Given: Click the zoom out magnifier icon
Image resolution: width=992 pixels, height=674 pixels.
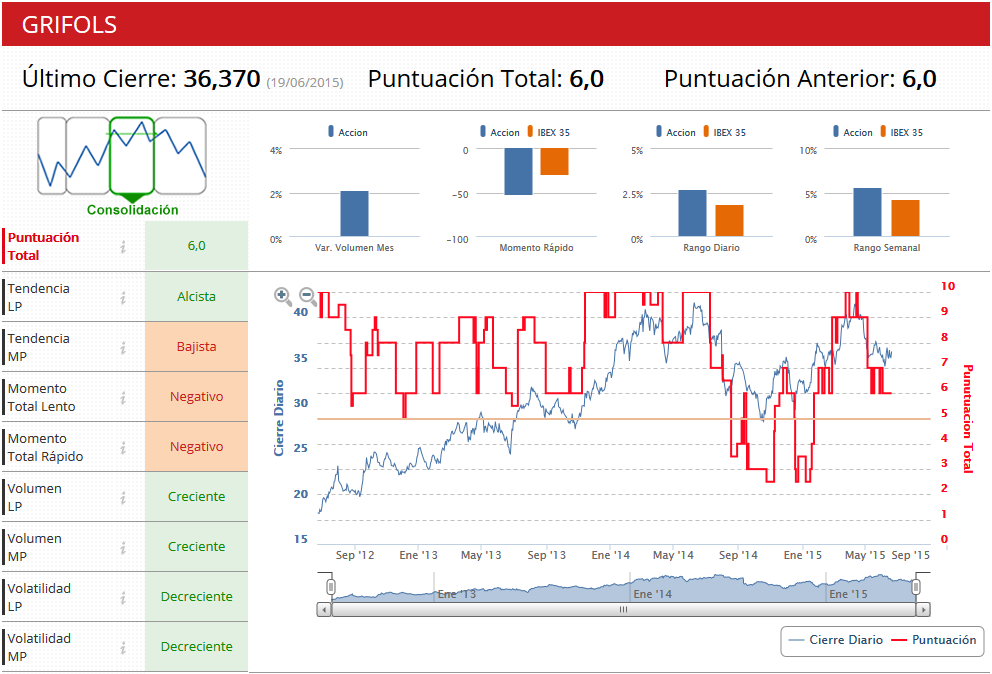Looking at the screenshot, I should [x=308, y=296].
